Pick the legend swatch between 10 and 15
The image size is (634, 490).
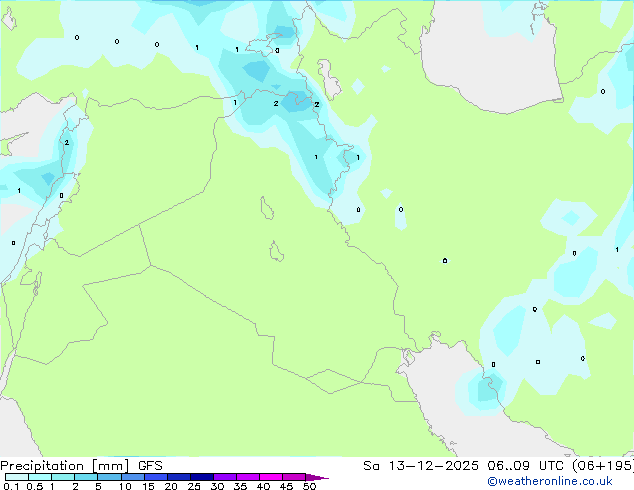(133, 477)
